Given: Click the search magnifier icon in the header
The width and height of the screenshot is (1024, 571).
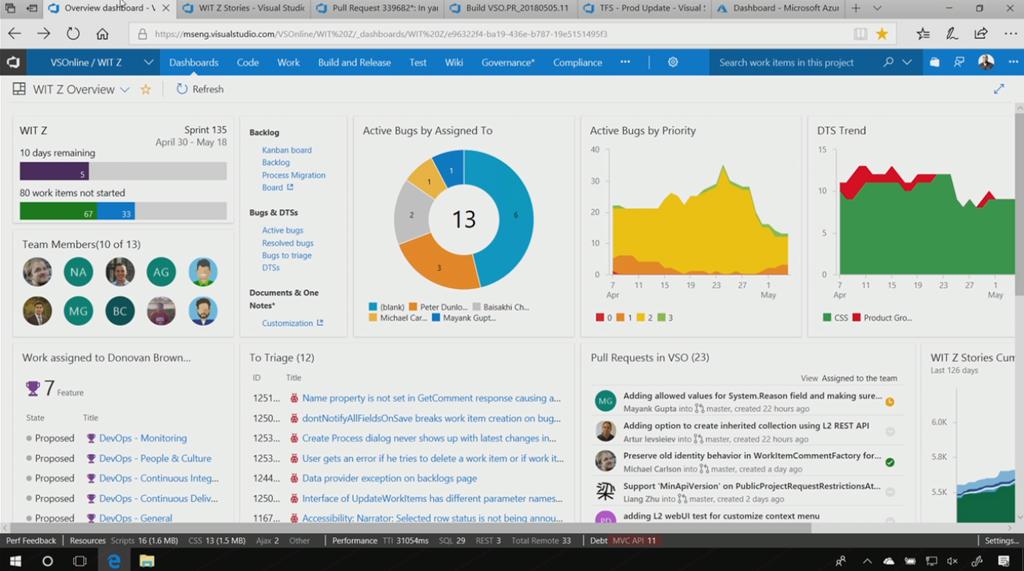Looking at the screenshot, I should tap(888, 62).
